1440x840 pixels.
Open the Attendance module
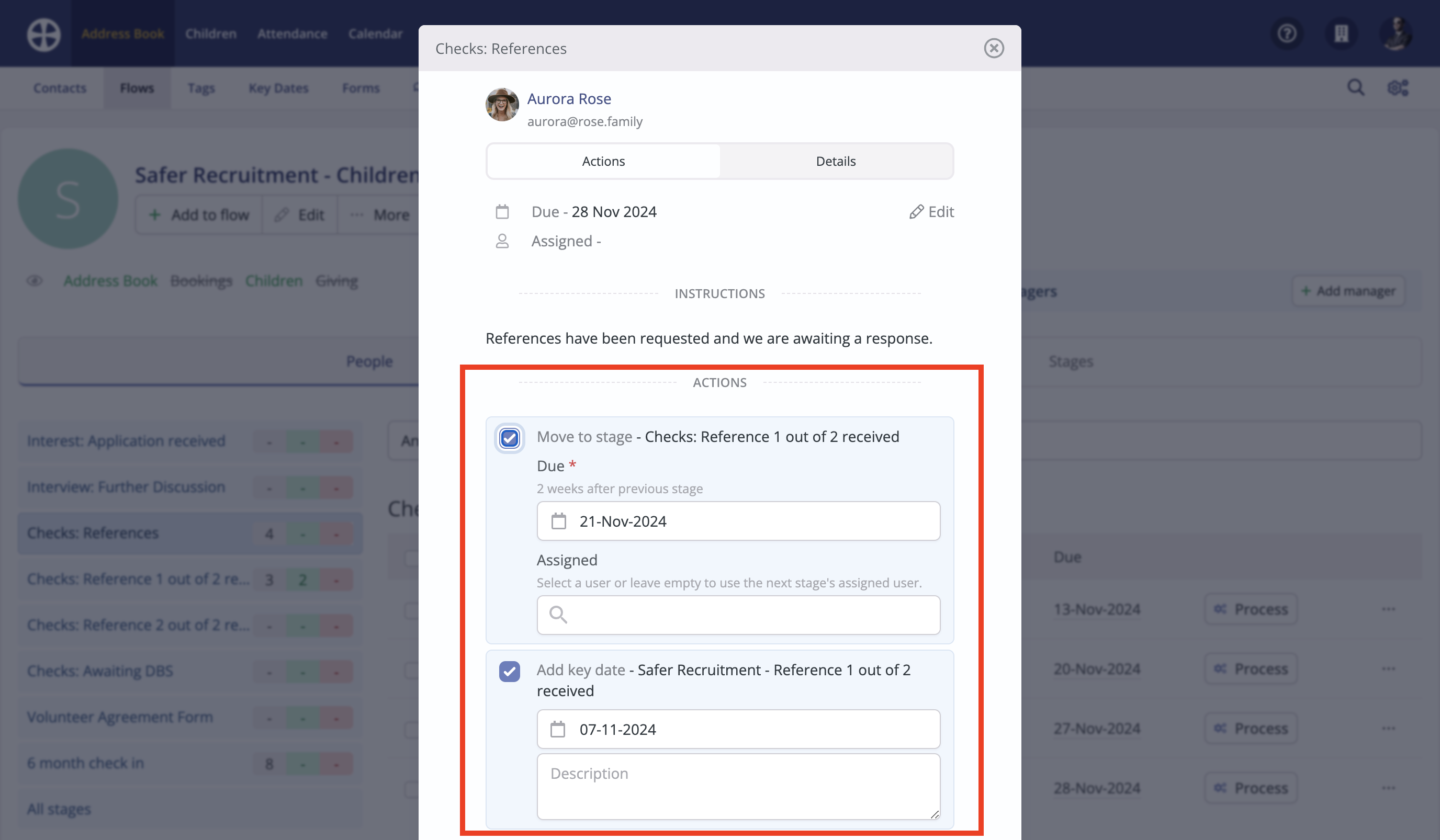[292, 33]
